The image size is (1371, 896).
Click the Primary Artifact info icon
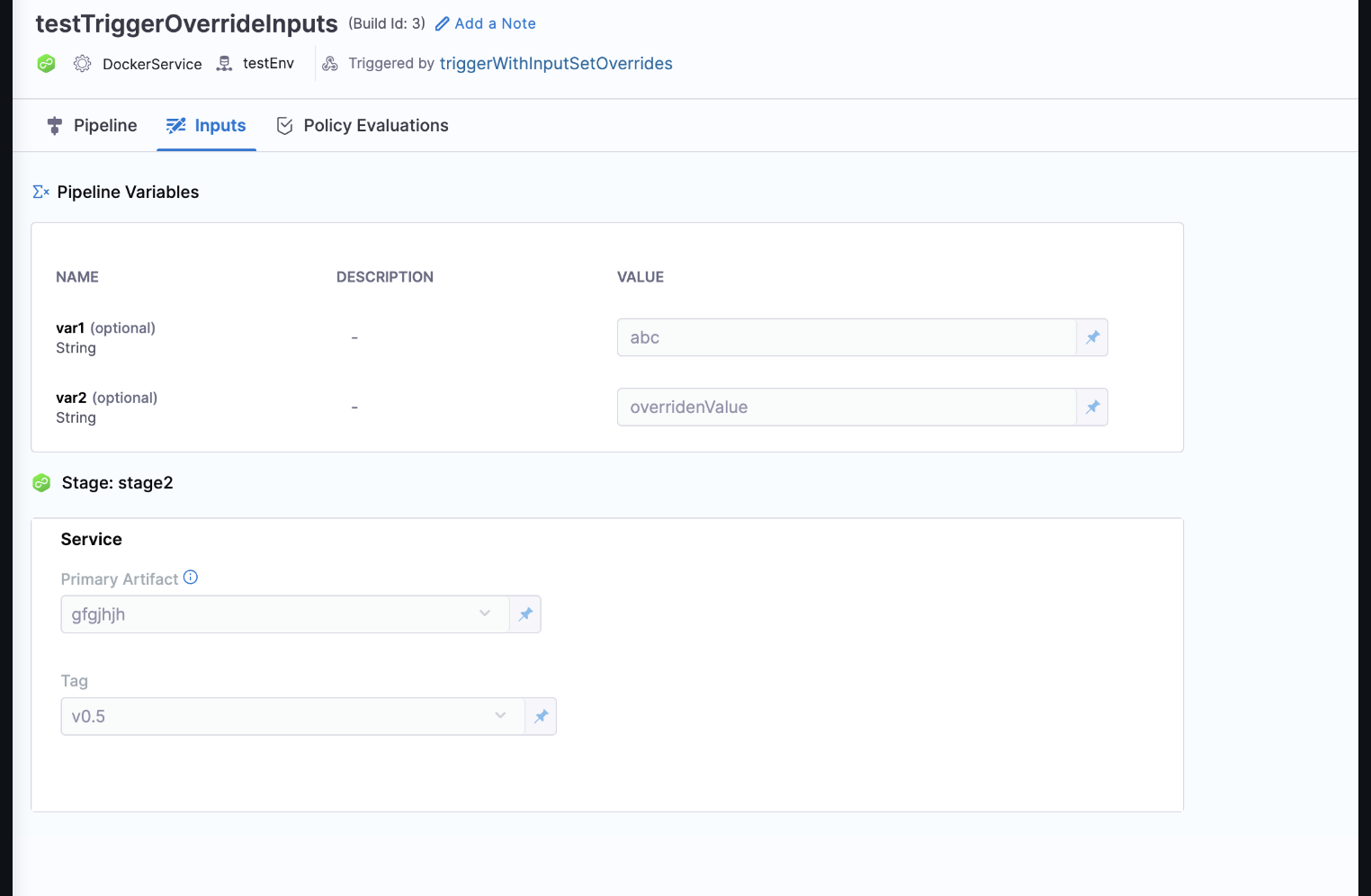click(191, 578)
